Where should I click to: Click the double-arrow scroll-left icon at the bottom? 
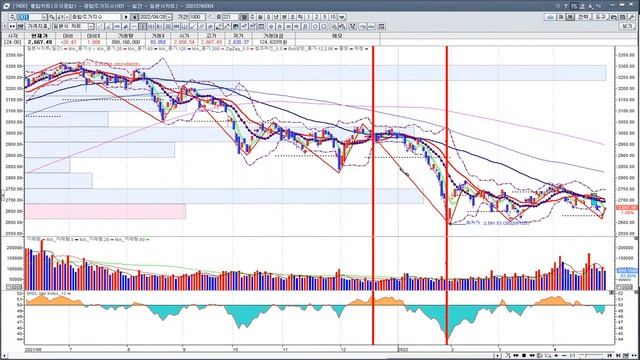(516, 356)
